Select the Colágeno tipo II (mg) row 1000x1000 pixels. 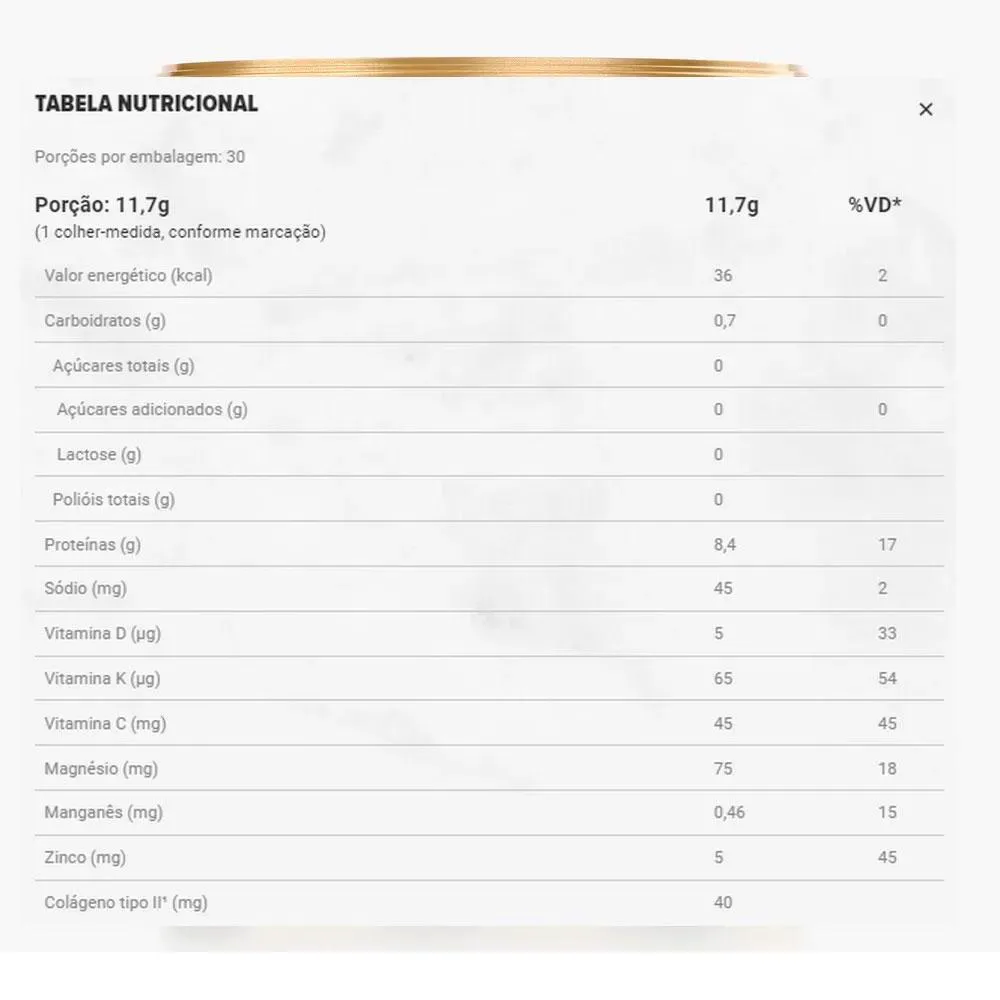489,903
